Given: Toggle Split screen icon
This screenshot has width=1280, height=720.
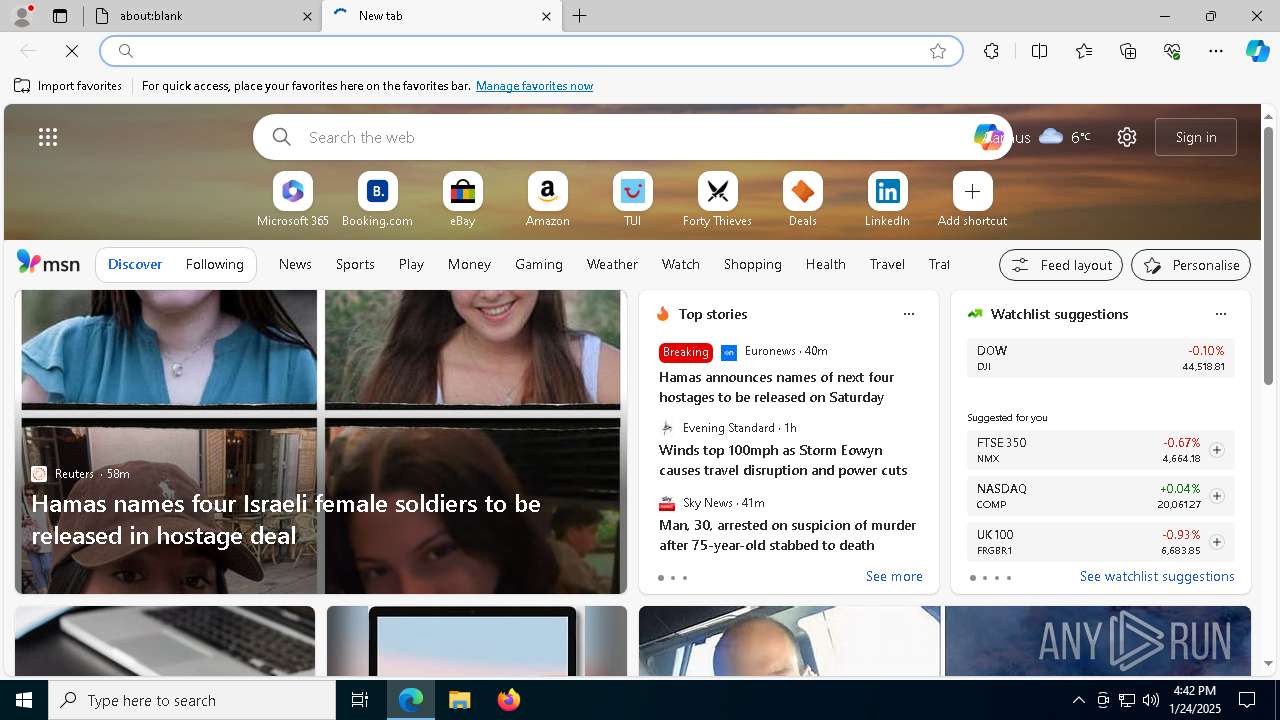Looking at the screenshot, I should (1039, 51).
